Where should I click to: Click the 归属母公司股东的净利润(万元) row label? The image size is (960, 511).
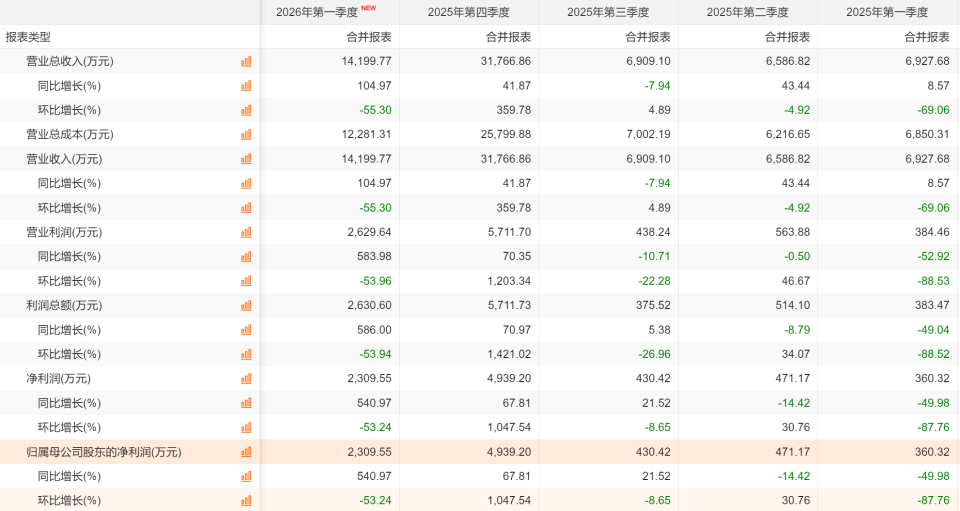click(103, 452)
